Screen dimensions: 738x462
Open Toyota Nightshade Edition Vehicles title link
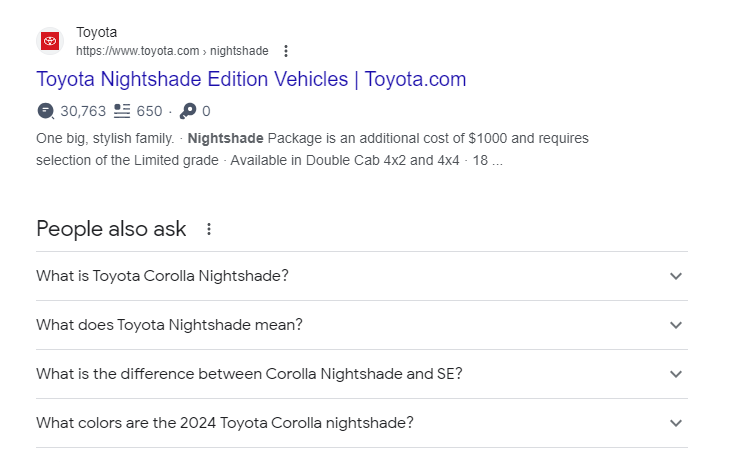pyautogui.click(x=251, y=79)
